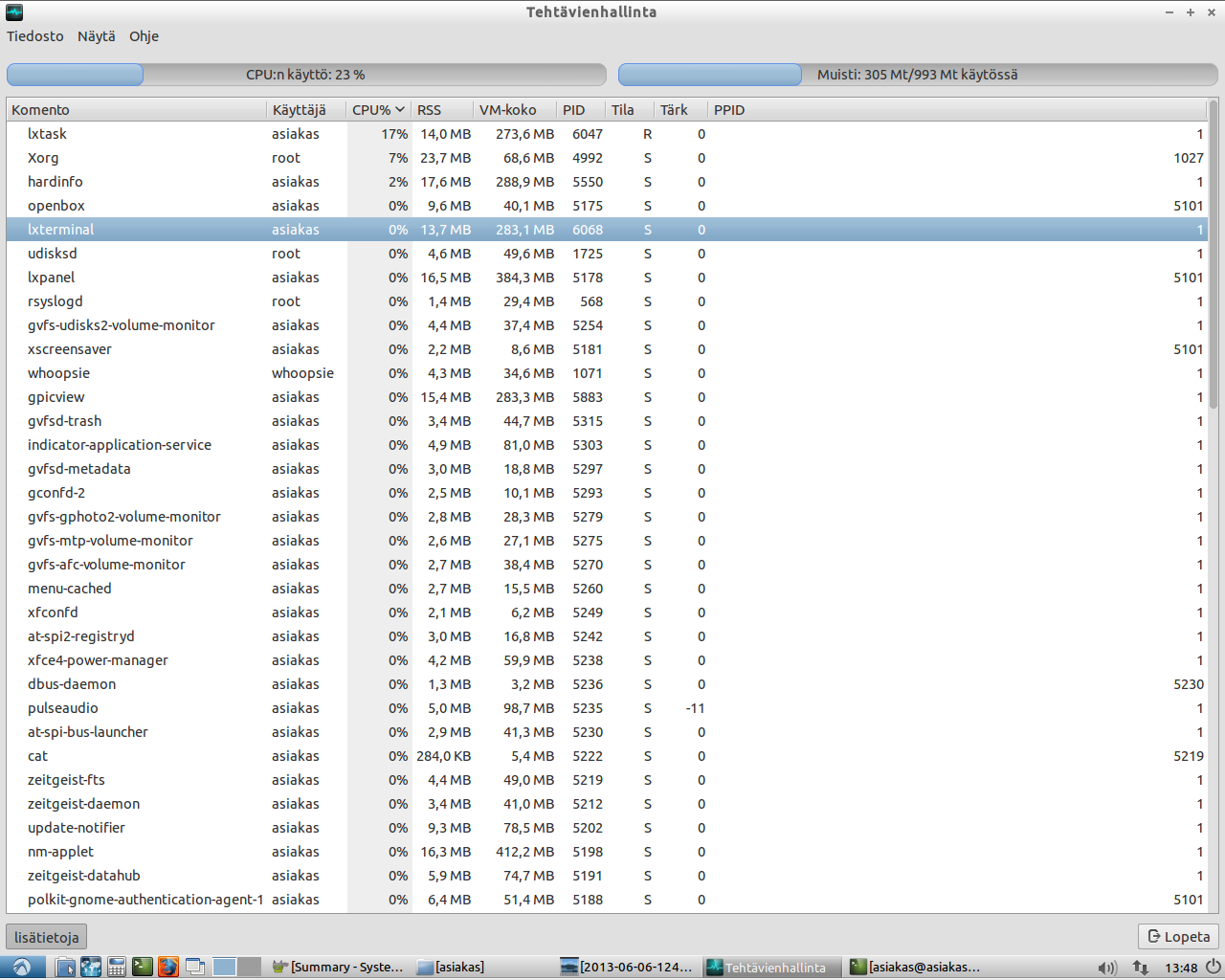Select the menu-cached process row
Screen dimensions: 1225x980
pyautogui.click(x=607, y=589)
